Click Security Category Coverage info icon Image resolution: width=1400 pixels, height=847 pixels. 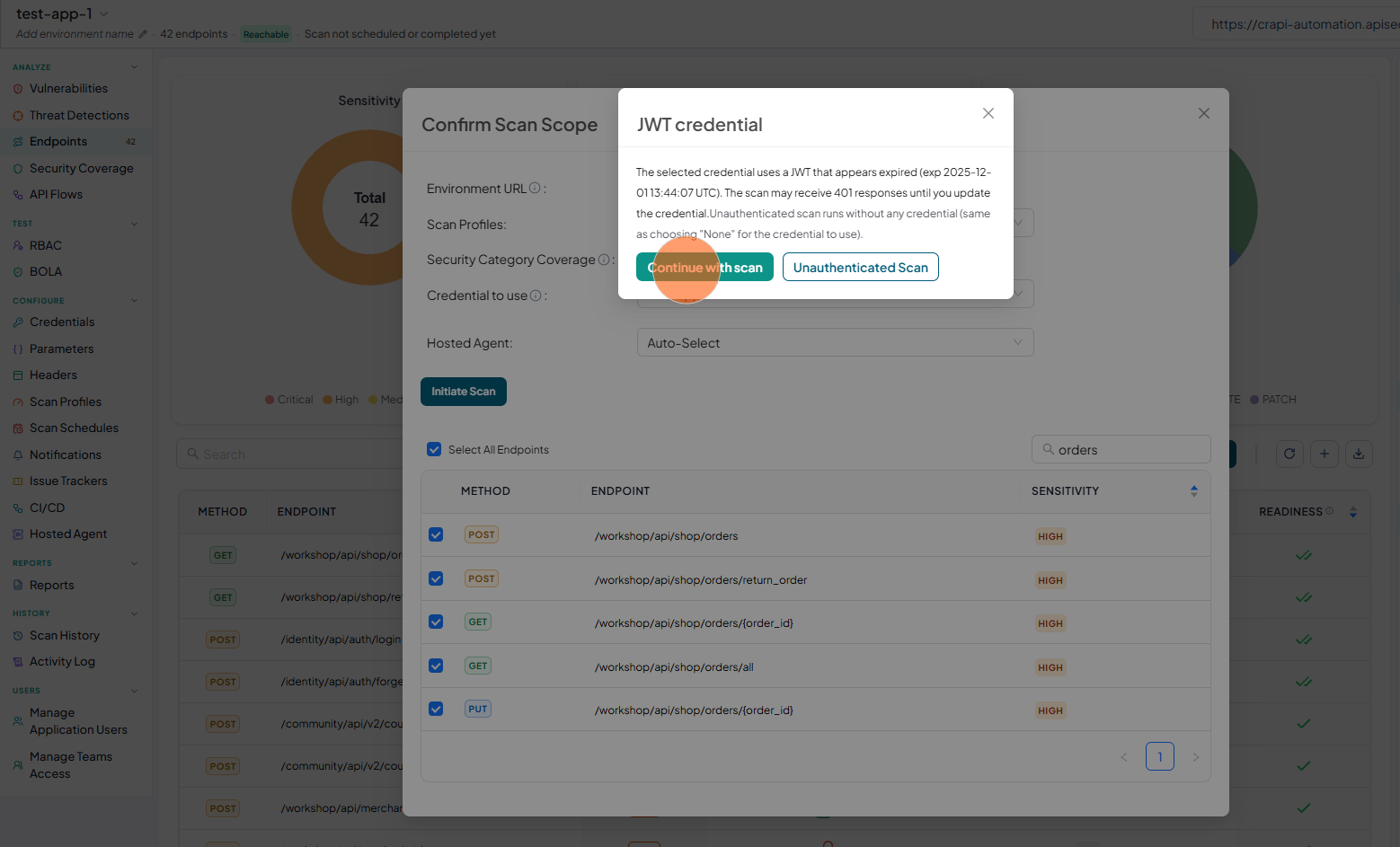tap(604, 259)
